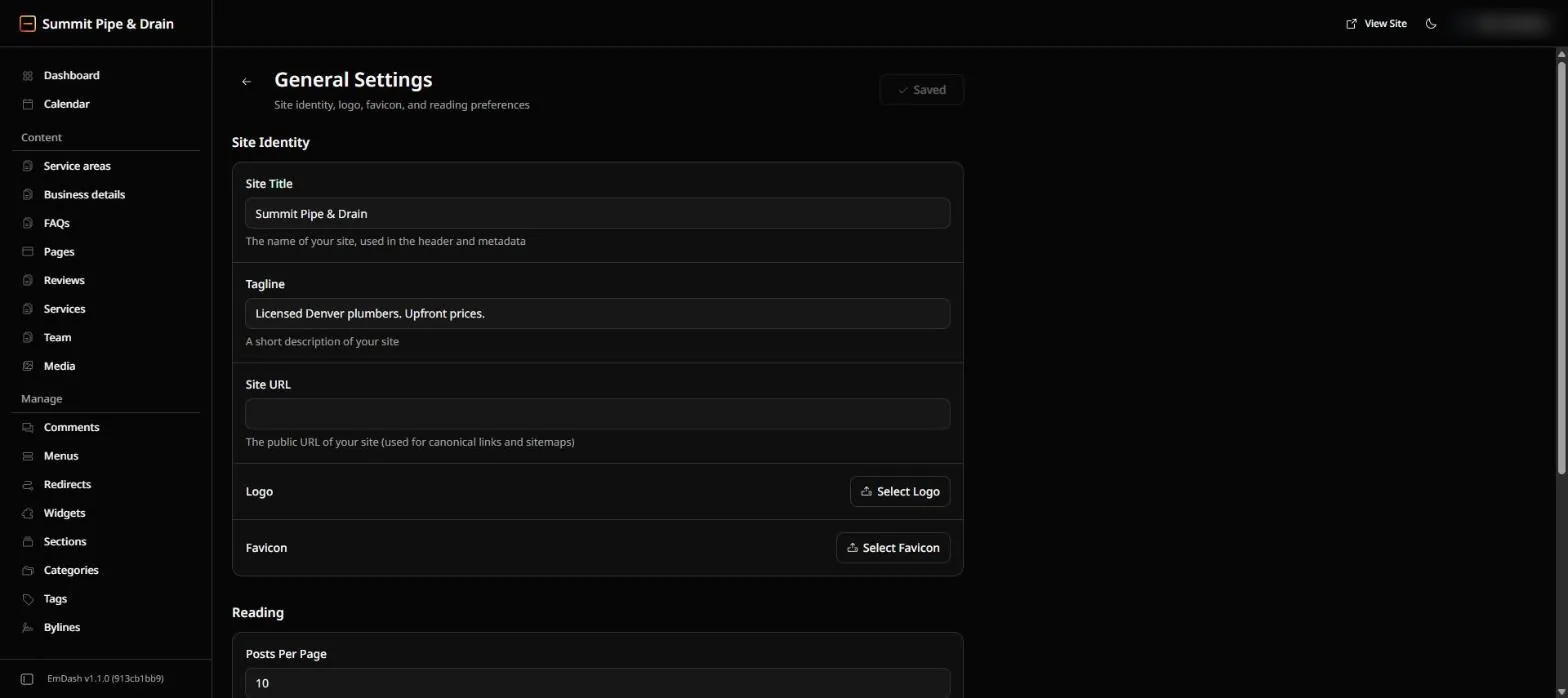
Task: Click the empty Site URL field
Action: click(597, 414)
